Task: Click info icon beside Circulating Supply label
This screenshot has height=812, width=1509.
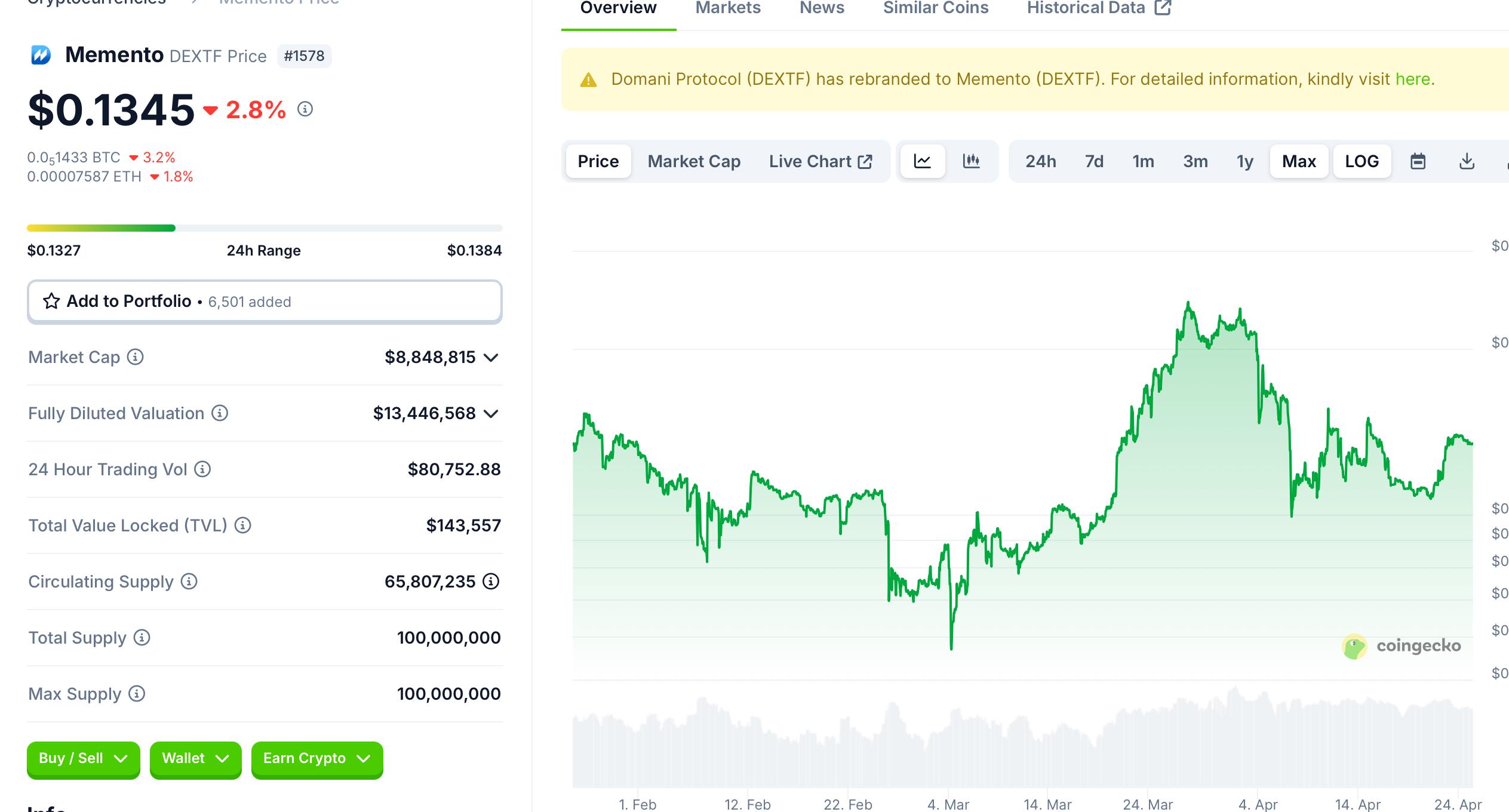Action: coord(189,582)
